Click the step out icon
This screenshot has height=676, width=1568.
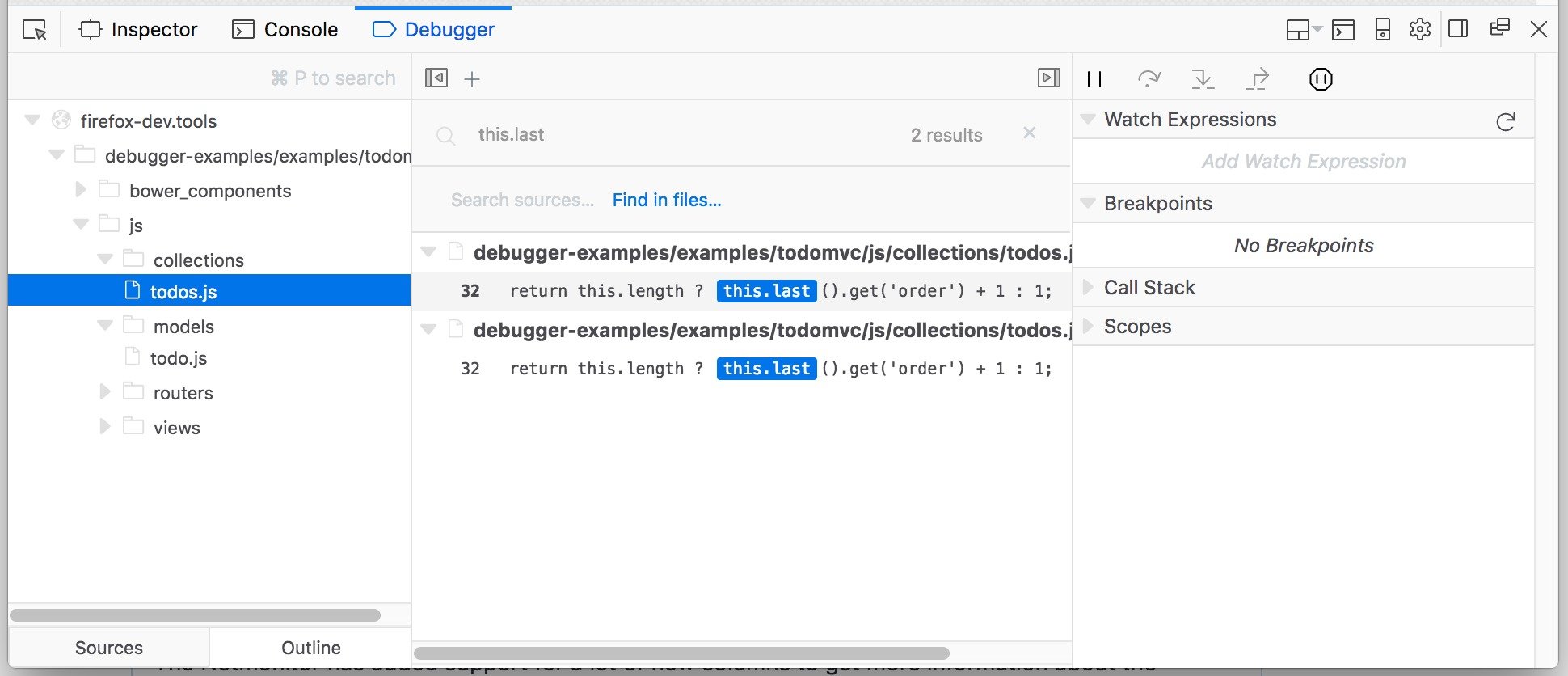click(1258, 78)
